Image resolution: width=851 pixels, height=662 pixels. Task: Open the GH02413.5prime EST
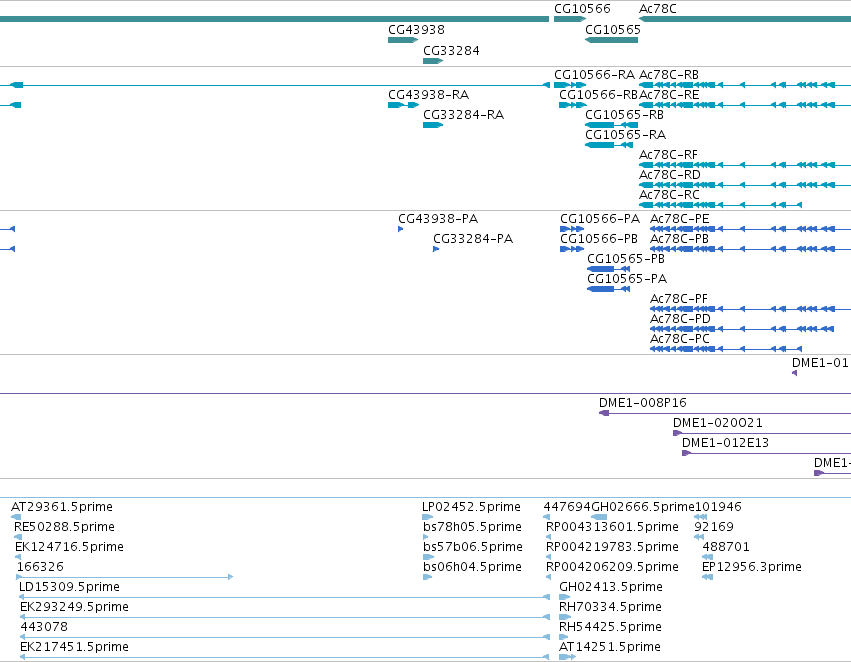click(611, 587)
